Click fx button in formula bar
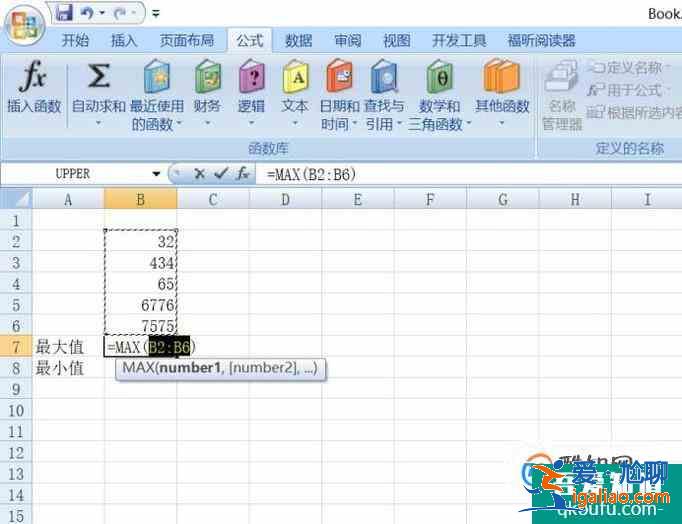682x524 pixels. [x=243, y=174]
